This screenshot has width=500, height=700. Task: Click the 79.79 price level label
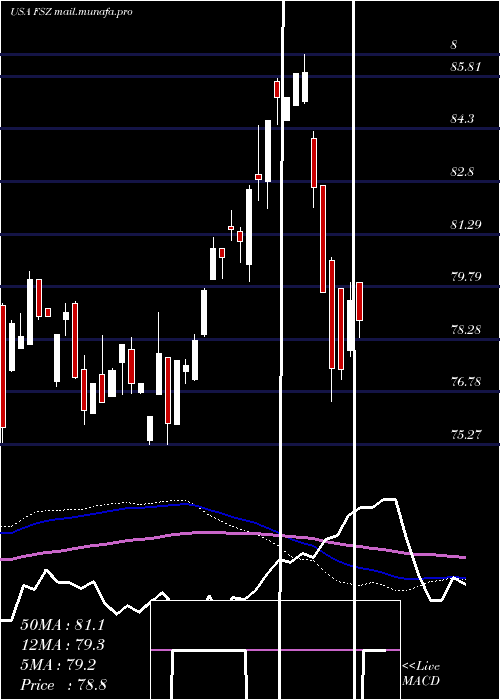point(466,277)
